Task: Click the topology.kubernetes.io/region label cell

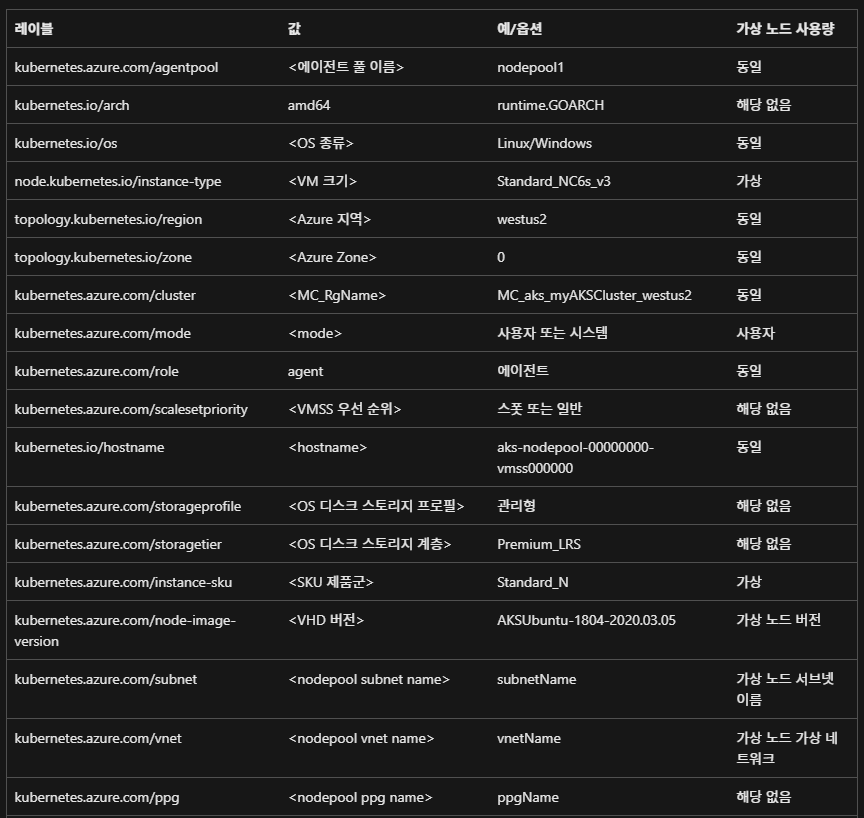Action: point(108,219)
